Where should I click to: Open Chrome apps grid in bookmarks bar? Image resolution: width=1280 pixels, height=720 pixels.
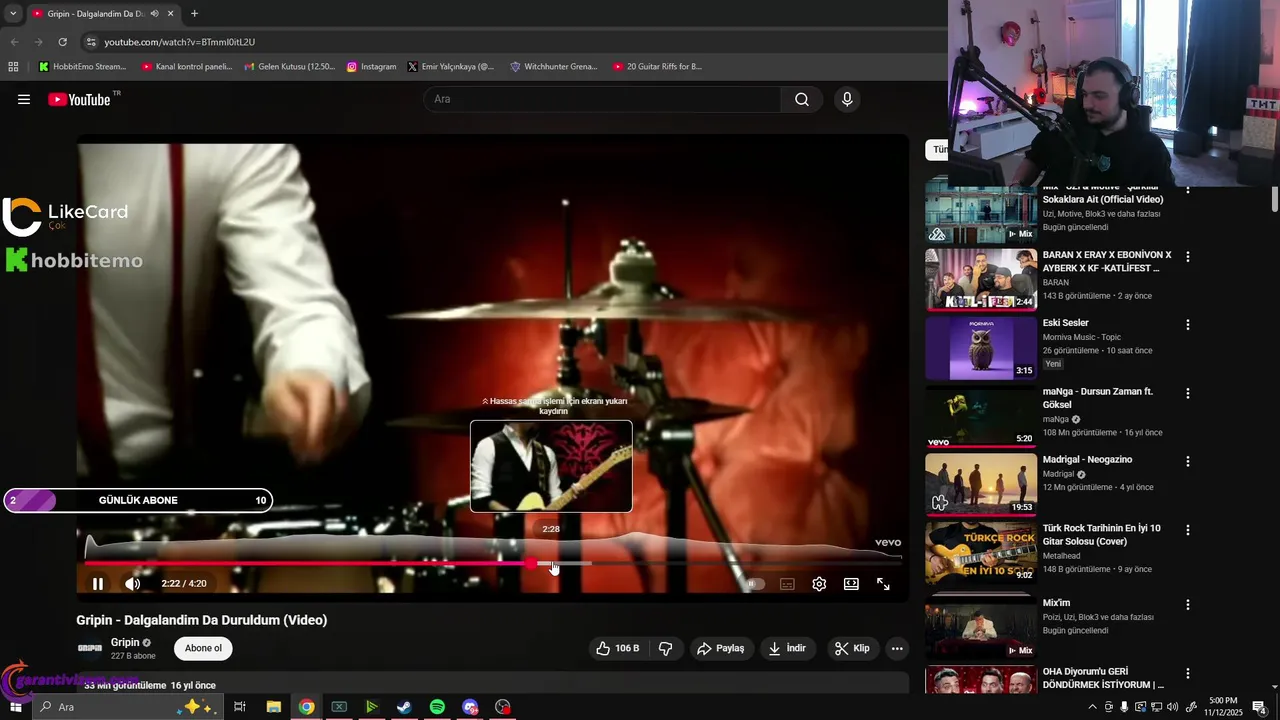[13, 67]
